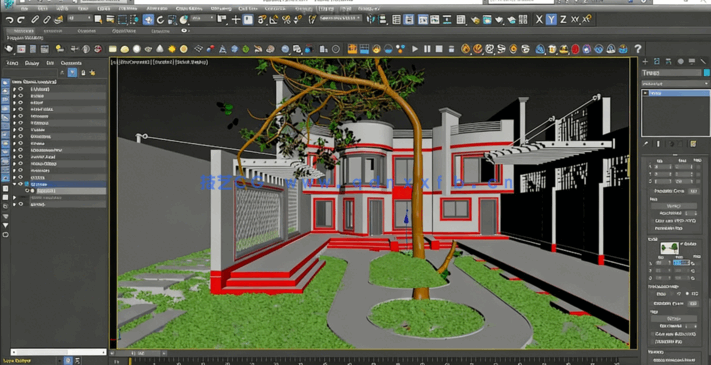The image size is (711, 365).
Task: Activate the Select and Link tool
Action: 35,19
